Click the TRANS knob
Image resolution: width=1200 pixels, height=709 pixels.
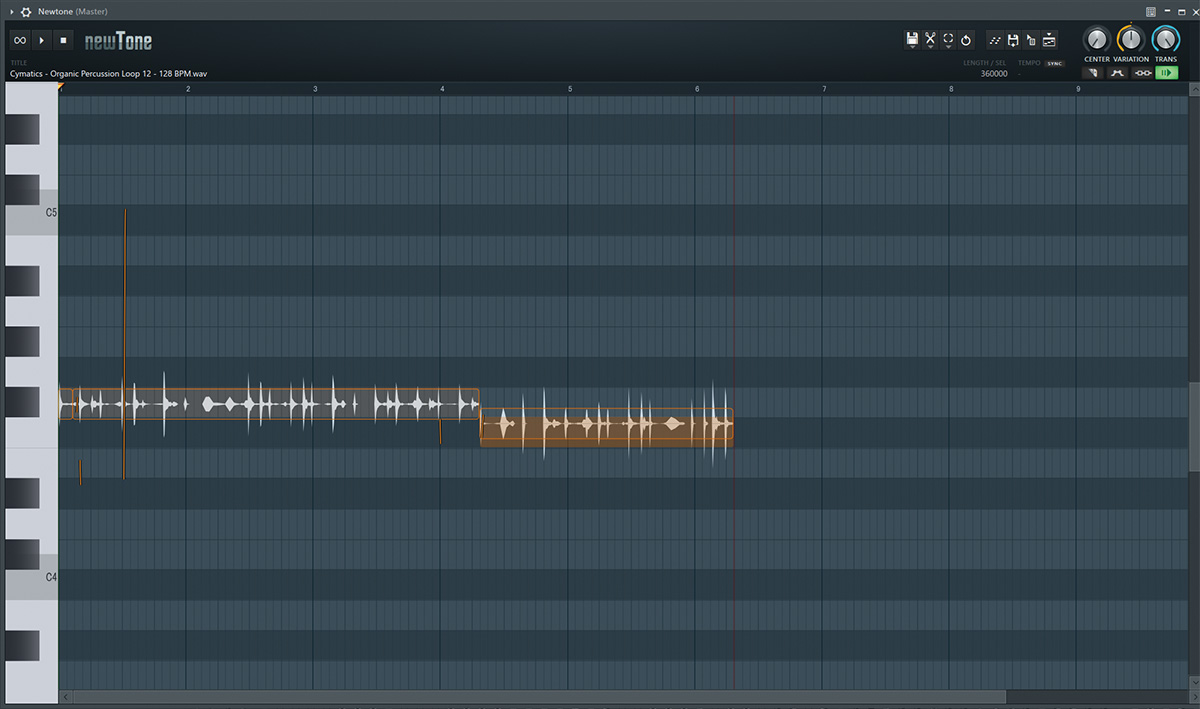pyautogui.click(x=1165, y=39)
